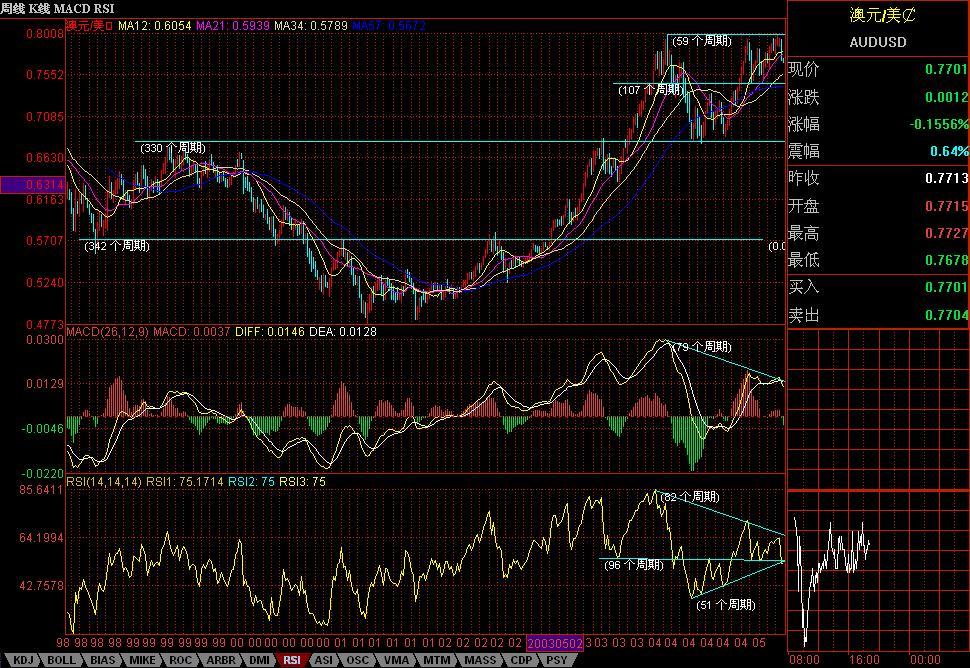Click the highlighted 20030502 date marker
Image resolution: width=970 pixels, height=668 pixels.
554,643
